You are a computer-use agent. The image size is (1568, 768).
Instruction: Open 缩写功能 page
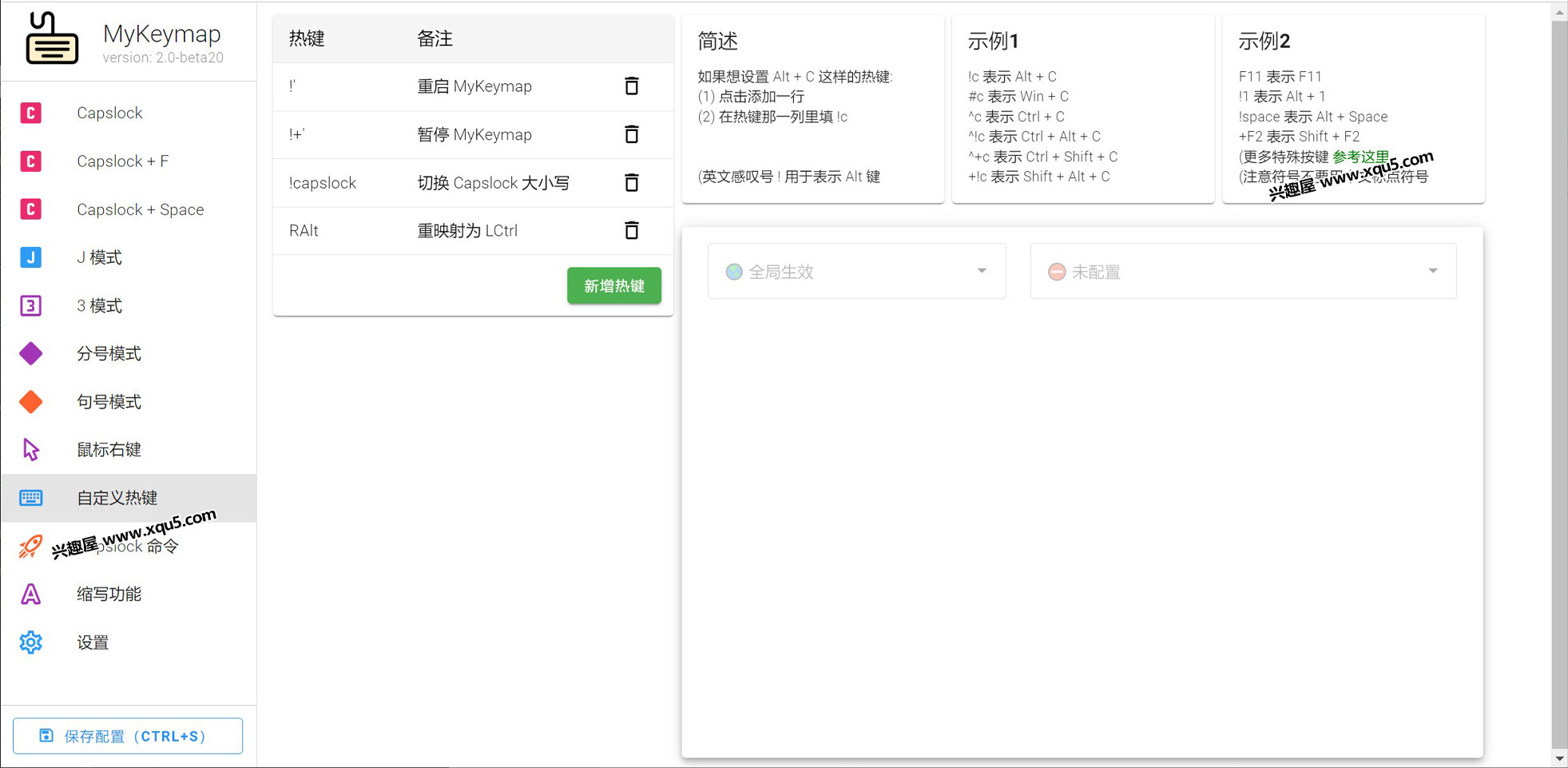pyautogui.click(x=129, y=595)
